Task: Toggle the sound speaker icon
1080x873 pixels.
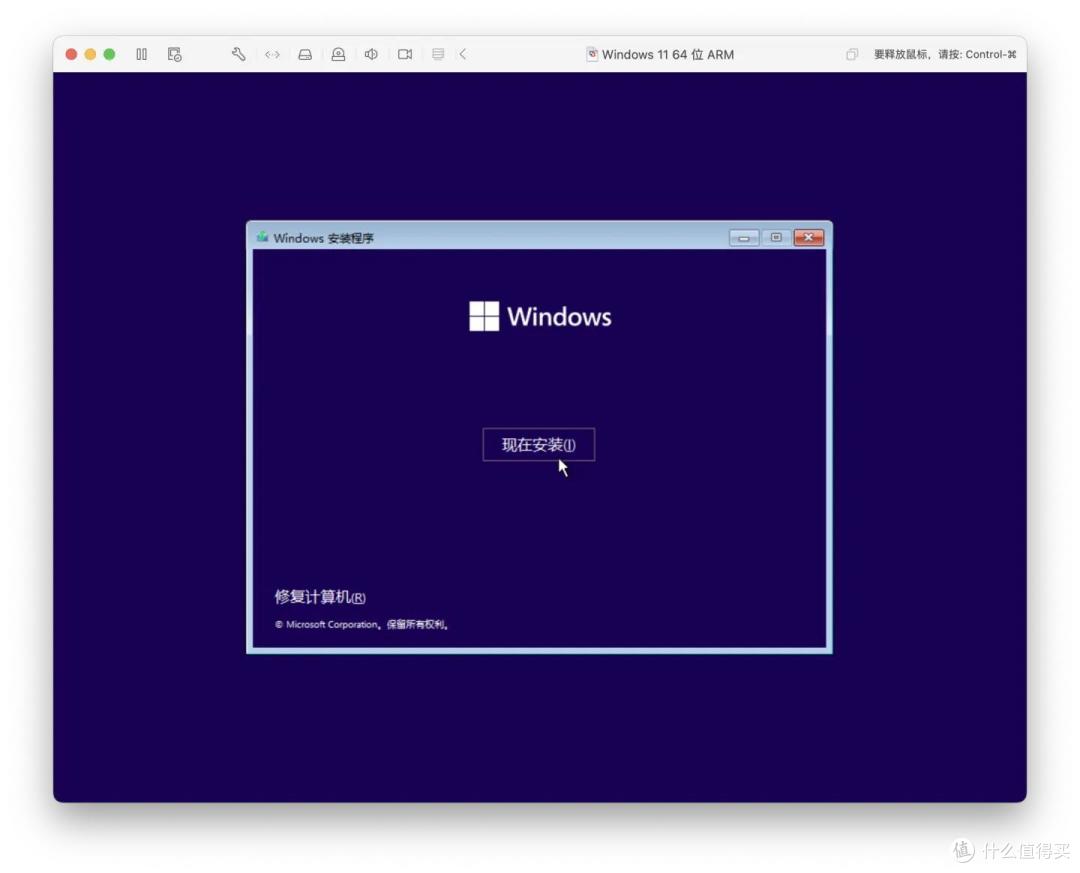Action: pos(371,54)
